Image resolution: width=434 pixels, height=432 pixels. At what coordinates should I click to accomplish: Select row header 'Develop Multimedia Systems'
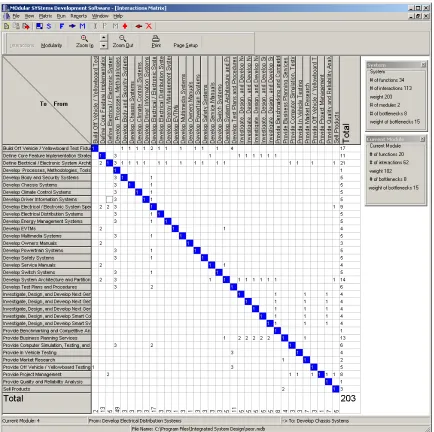[47, 236]
